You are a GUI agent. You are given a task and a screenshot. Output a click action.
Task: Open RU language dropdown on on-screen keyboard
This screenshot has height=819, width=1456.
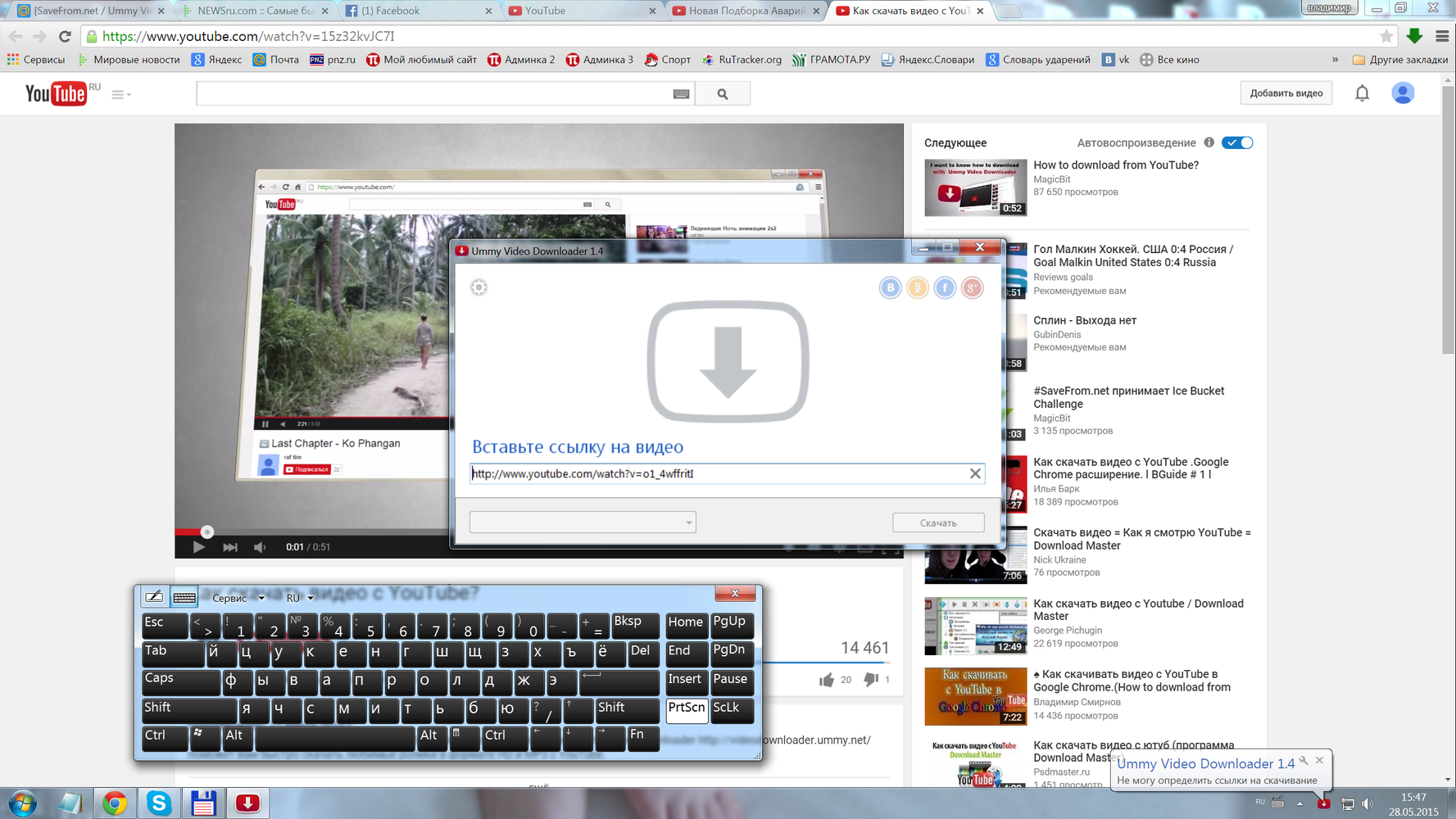299,598
